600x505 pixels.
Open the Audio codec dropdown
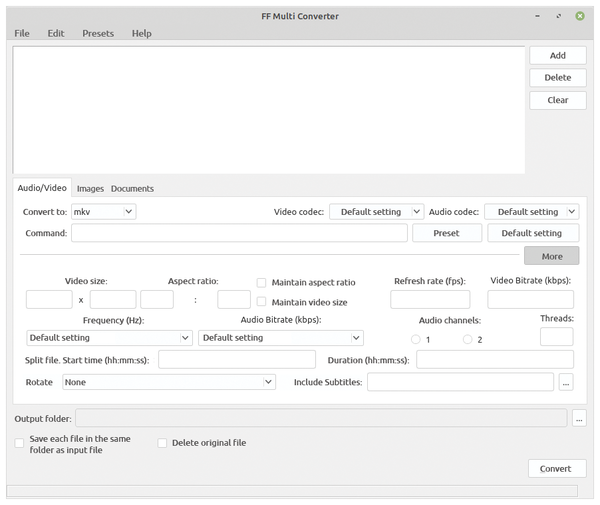[532, 212]
